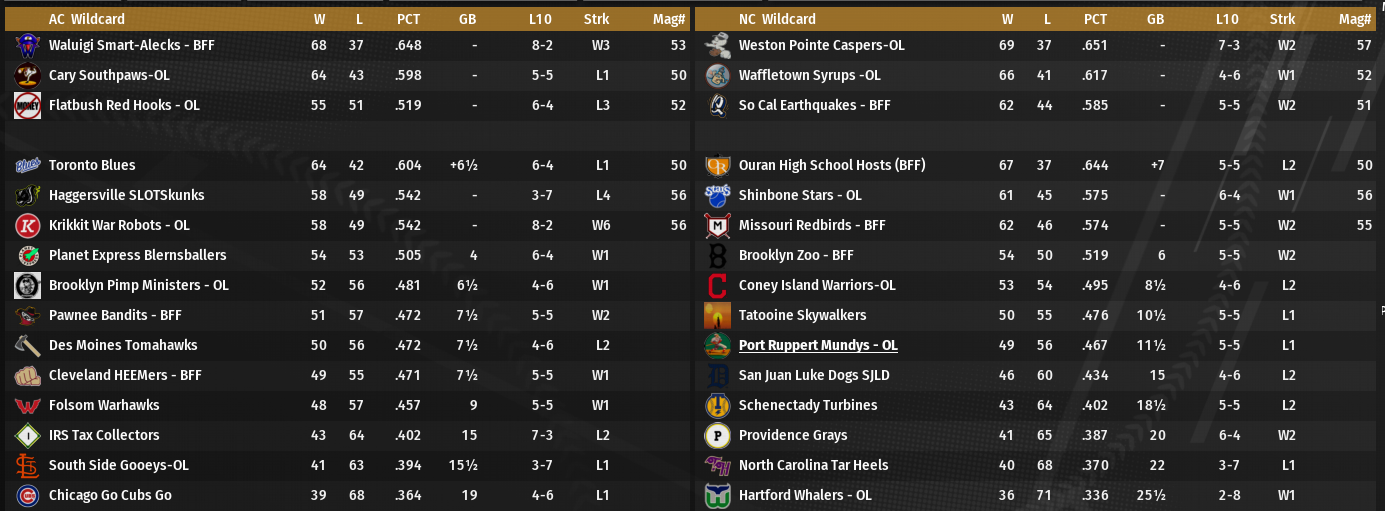This screenshot has height=511, width=1385.
Task: Sort AC Wildcard table by W column
Action: pyautogui.click(x=319, y=18)
